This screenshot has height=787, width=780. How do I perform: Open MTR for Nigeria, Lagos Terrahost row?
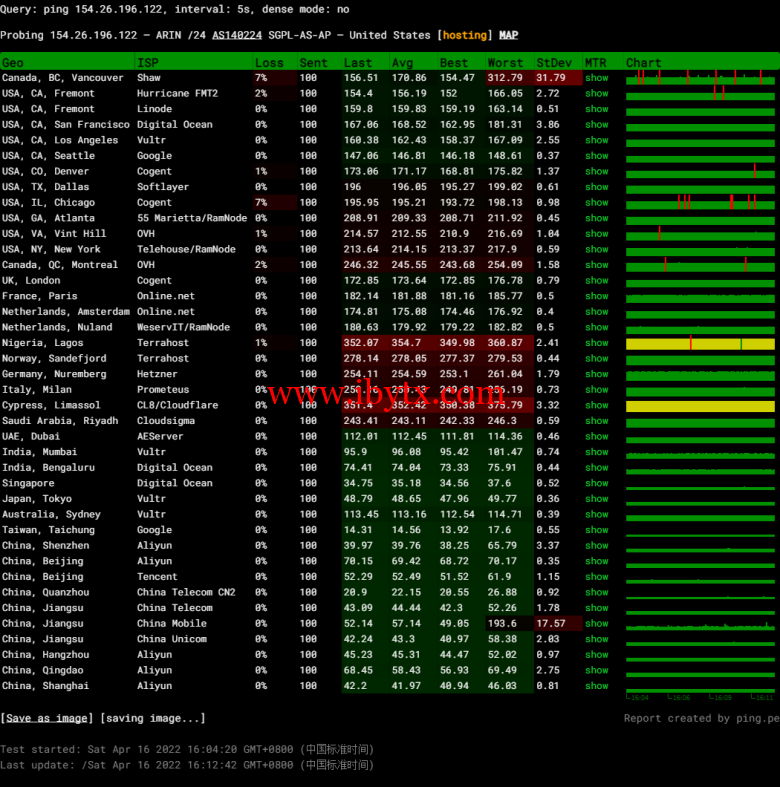(x=597, y=343)
